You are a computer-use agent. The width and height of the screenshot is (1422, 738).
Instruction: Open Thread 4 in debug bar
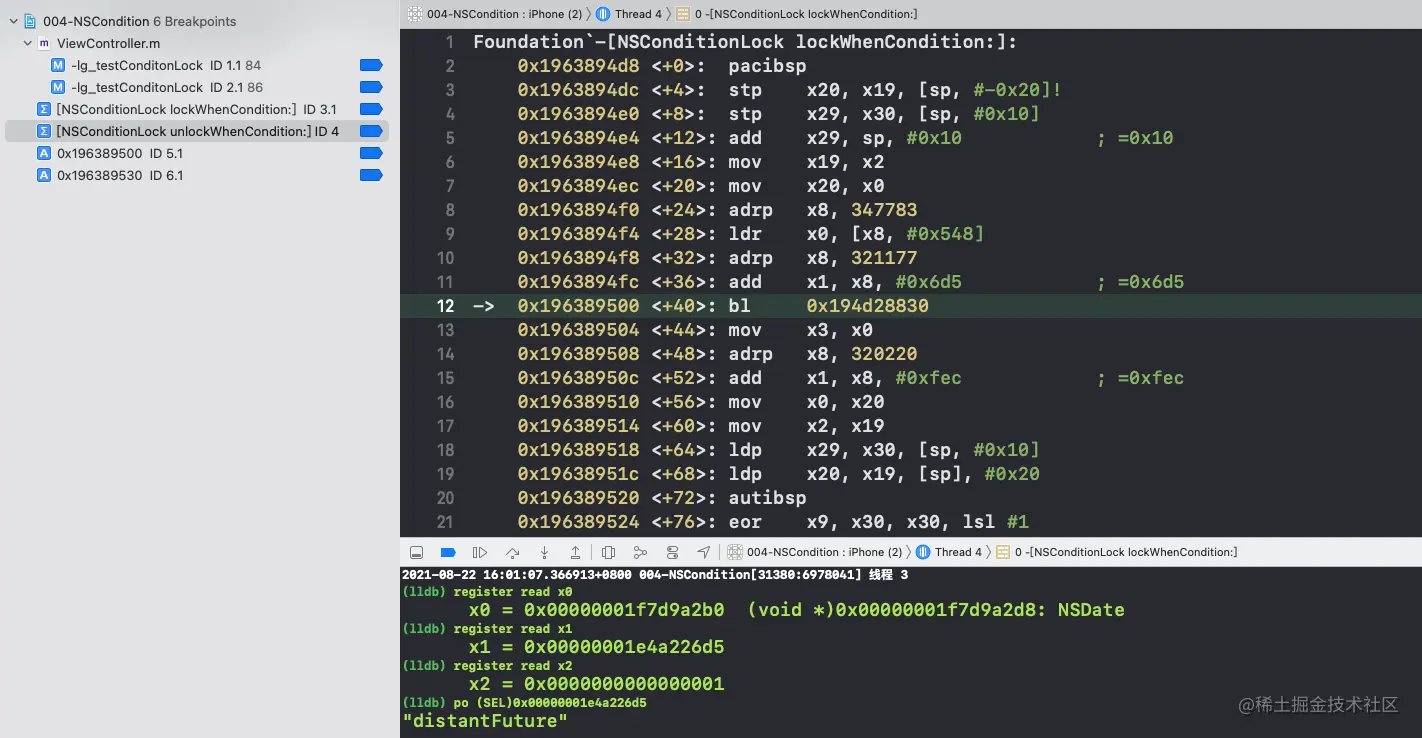click(x=950, y=552)
